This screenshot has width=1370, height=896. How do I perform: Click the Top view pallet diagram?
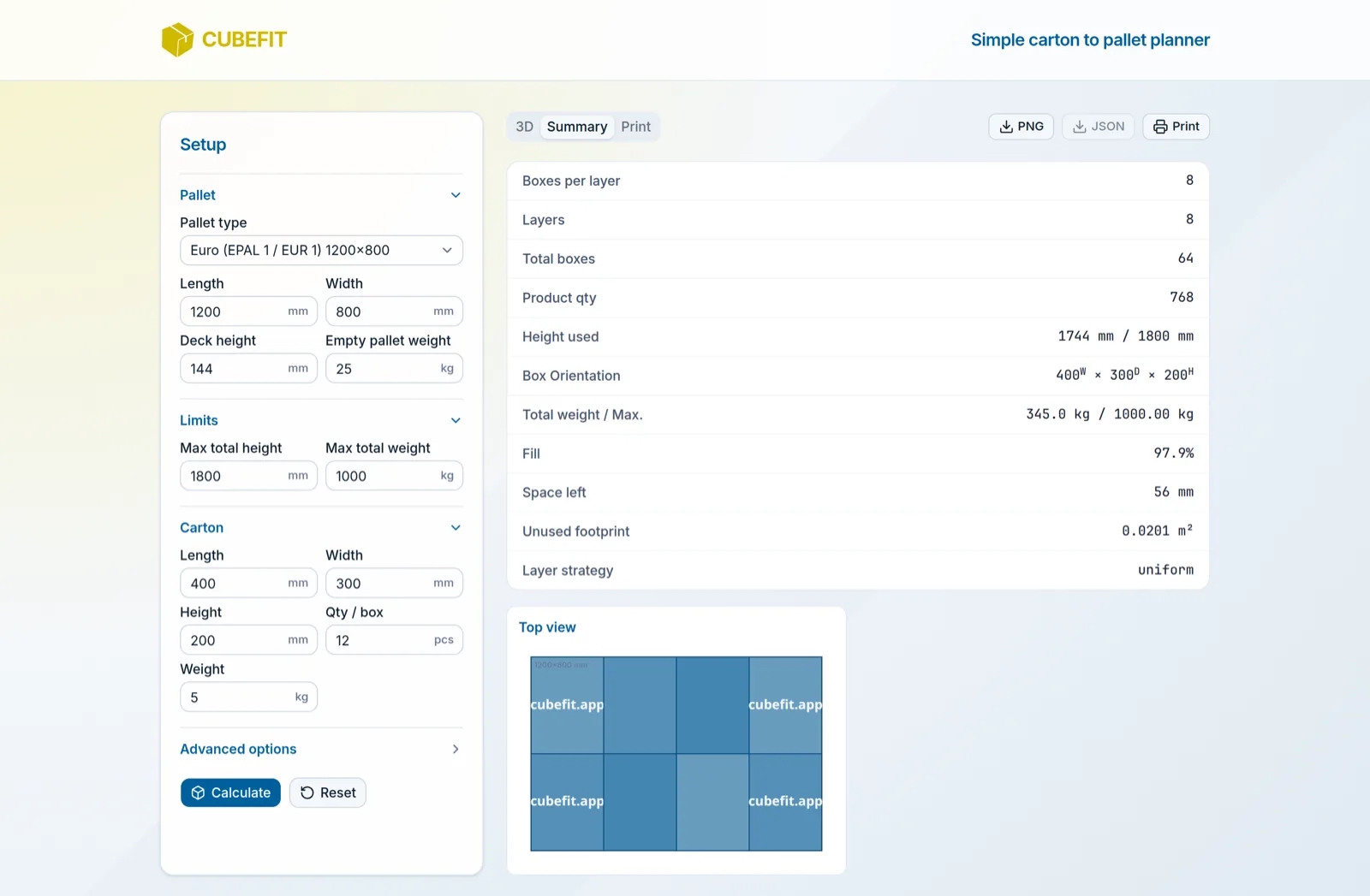676,754
